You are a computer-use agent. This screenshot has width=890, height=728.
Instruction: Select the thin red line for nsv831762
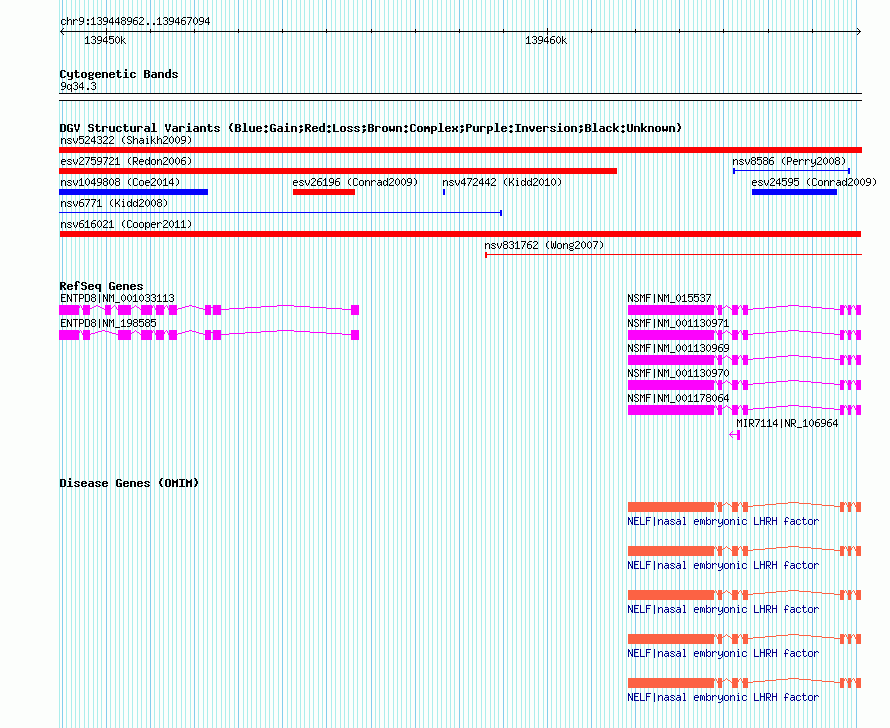(x=673, y=255)
